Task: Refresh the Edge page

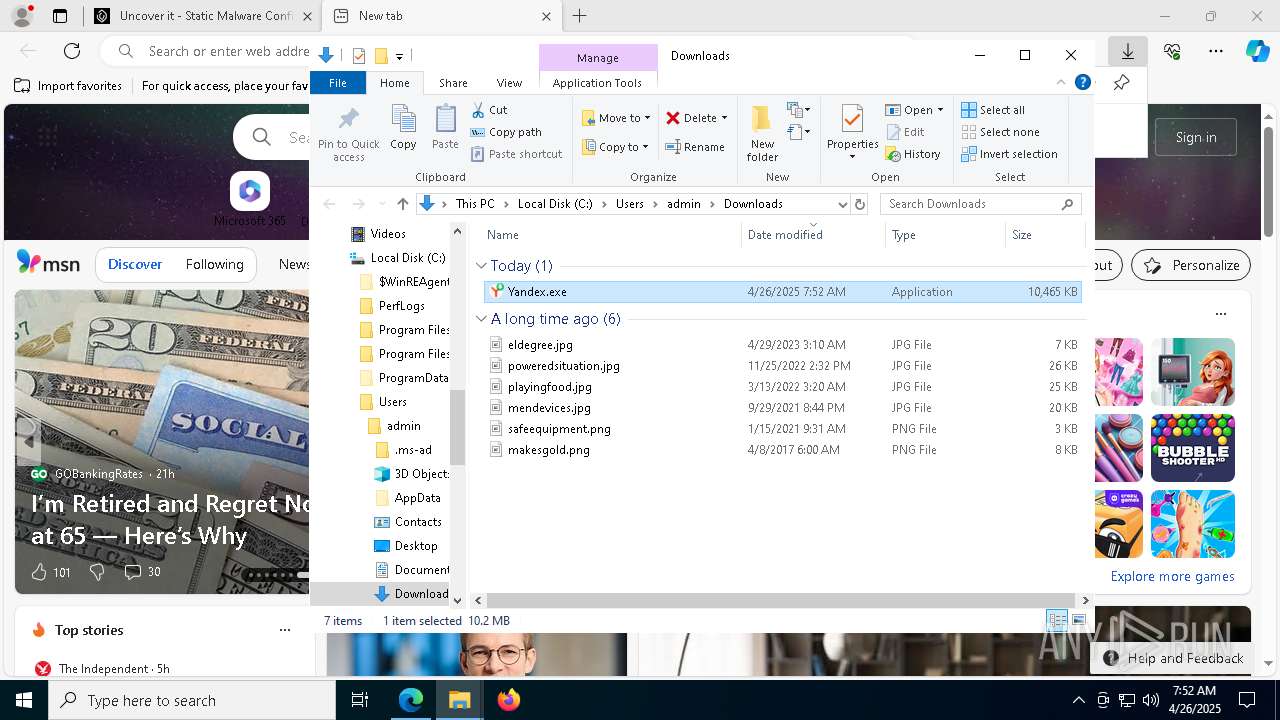Action: pyautogui.click(x=72, y=51)
